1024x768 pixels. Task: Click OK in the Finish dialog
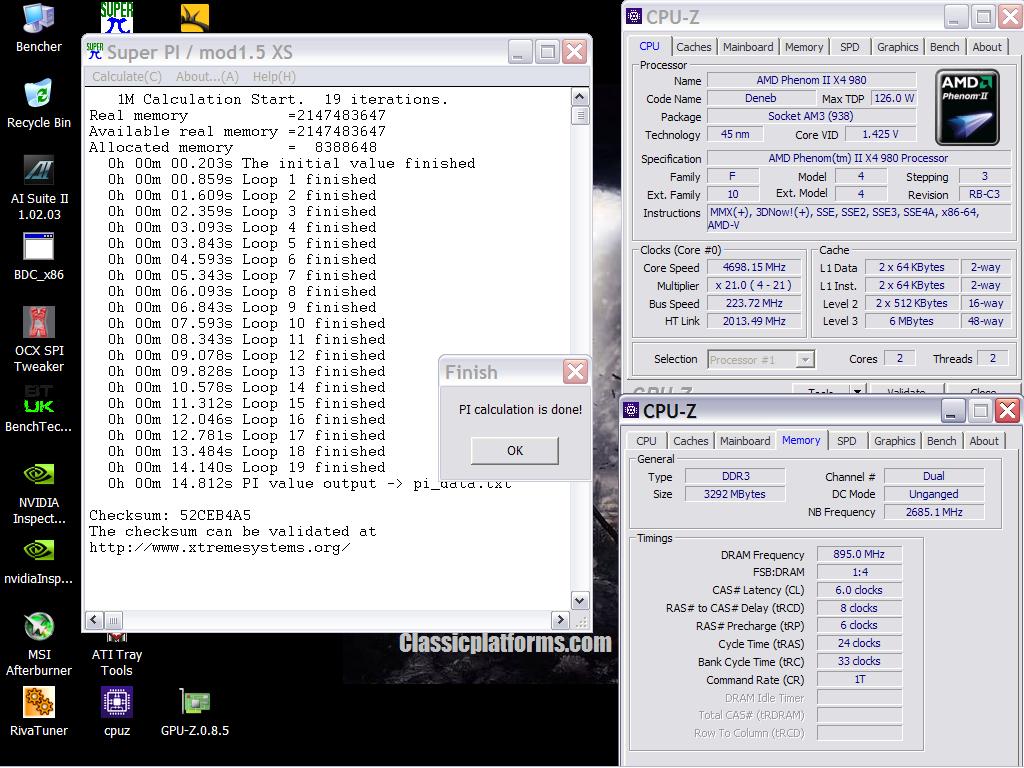tap(515, 451)
